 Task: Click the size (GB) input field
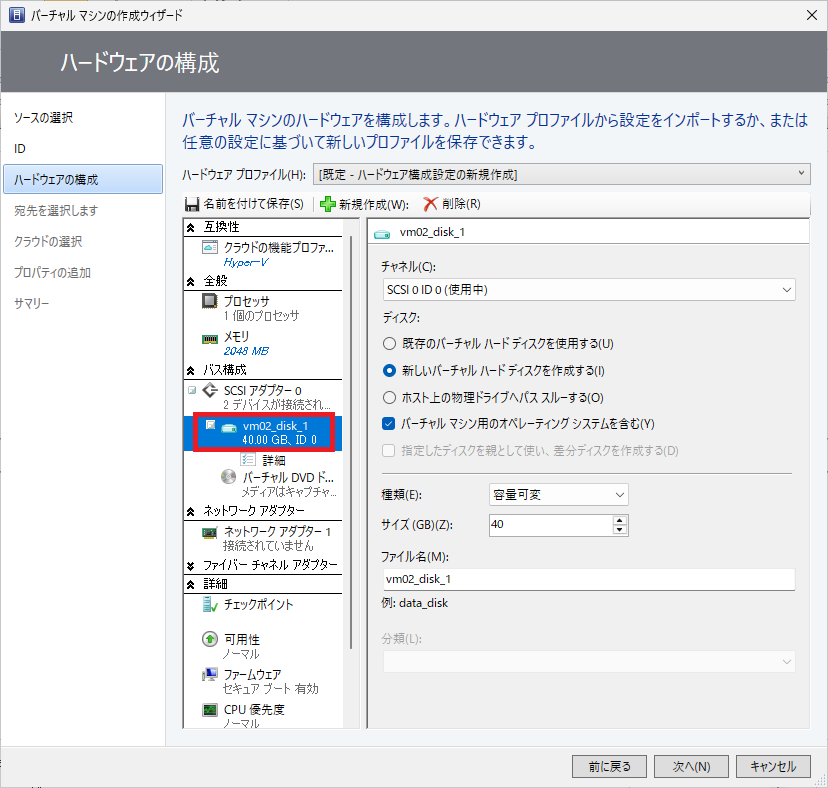[551, 525]
